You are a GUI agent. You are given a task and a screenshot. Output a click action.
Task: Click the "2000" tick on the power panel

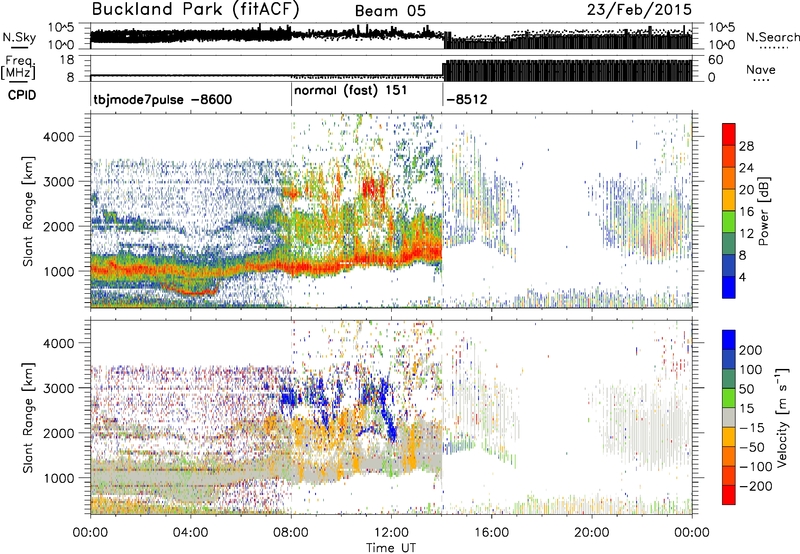point(58,227)
